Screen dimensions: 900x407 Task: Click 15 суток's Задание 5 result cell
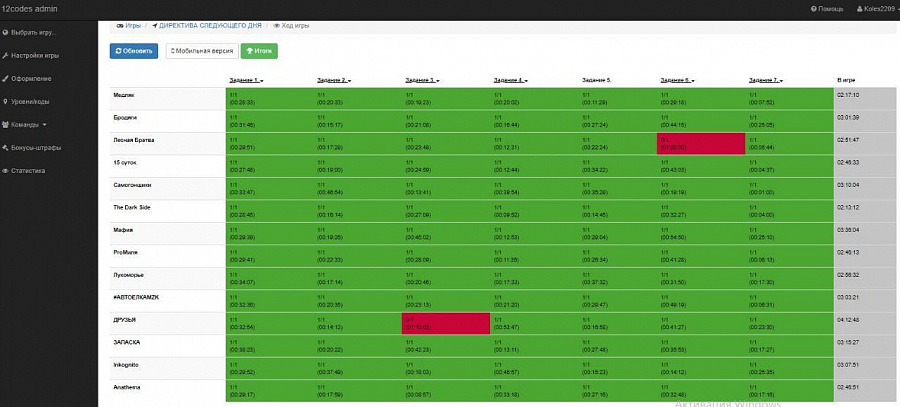coord(618,166)
